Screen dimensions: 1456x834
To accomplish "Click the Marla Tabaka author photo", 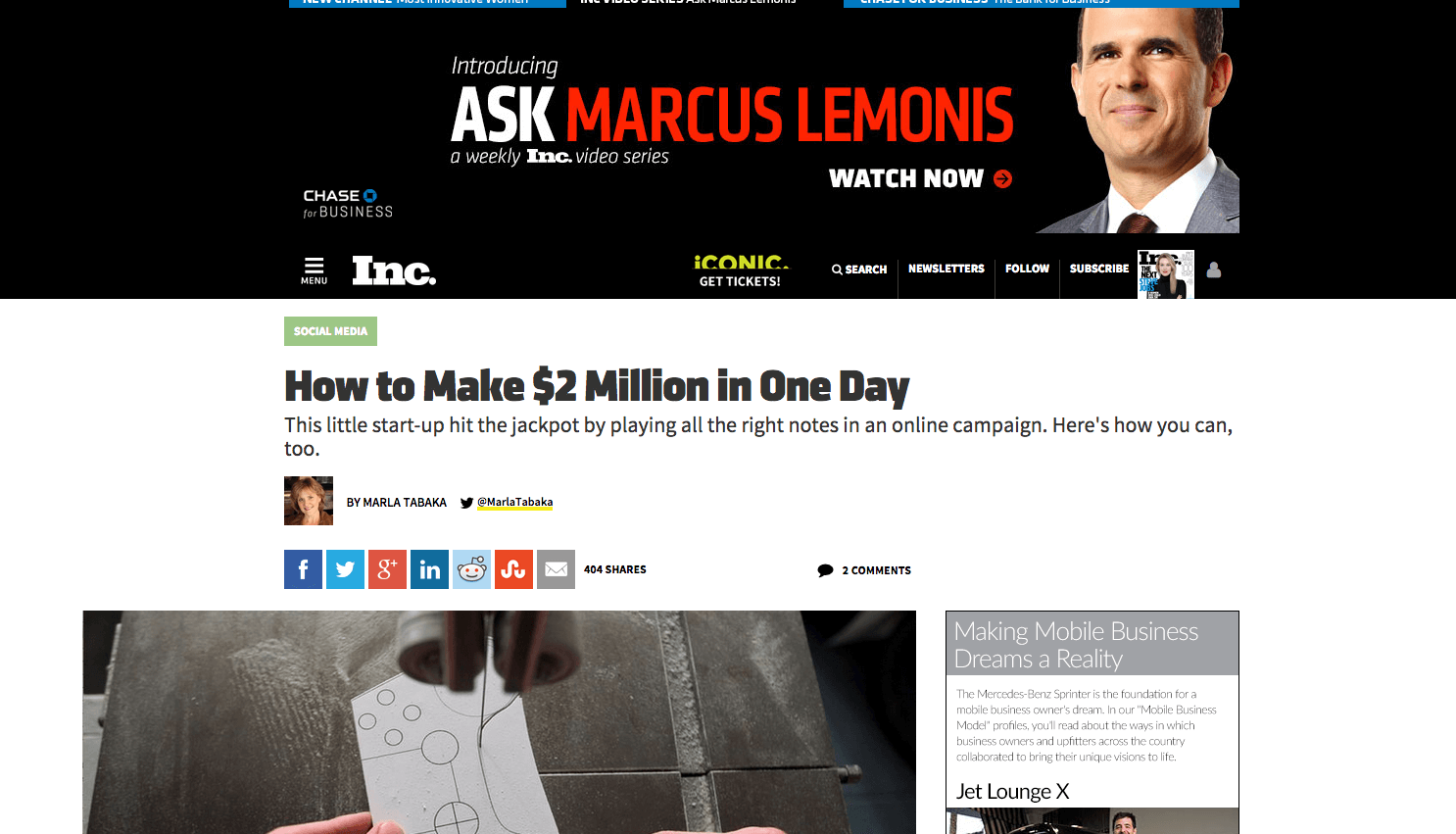I will (x=309, y=501).
